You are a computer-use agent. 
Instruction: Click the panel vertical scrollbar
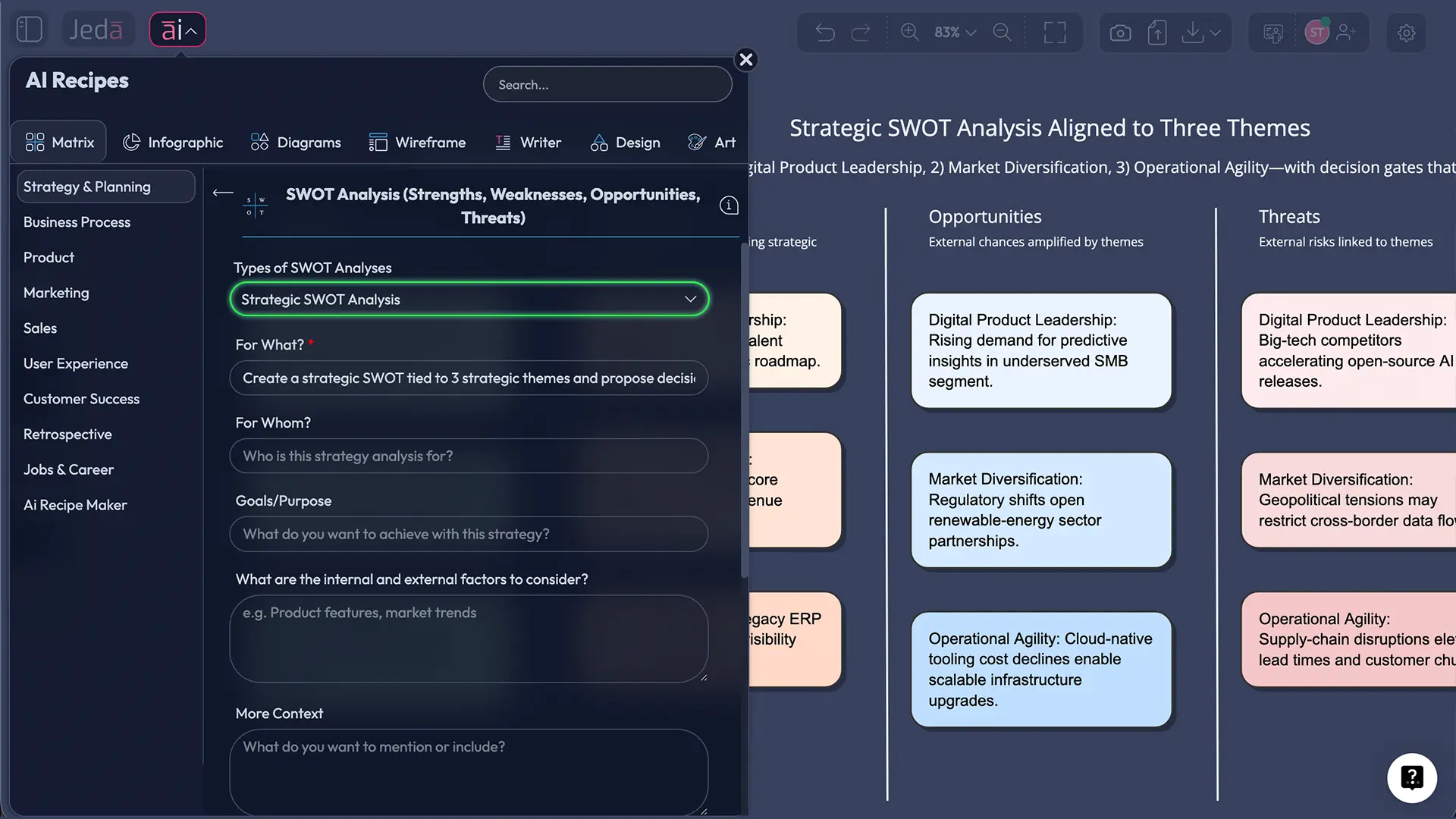(x=744, y=409)
